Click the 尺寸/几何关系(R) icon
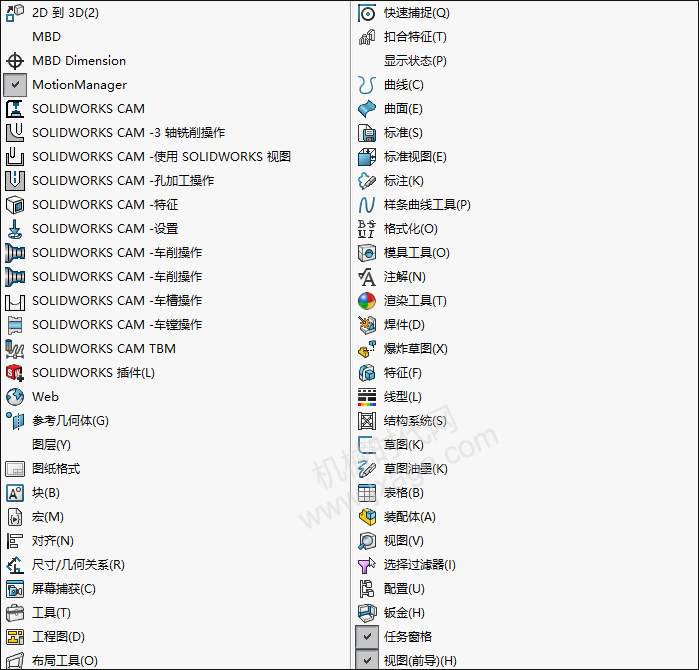 point(15,565)
